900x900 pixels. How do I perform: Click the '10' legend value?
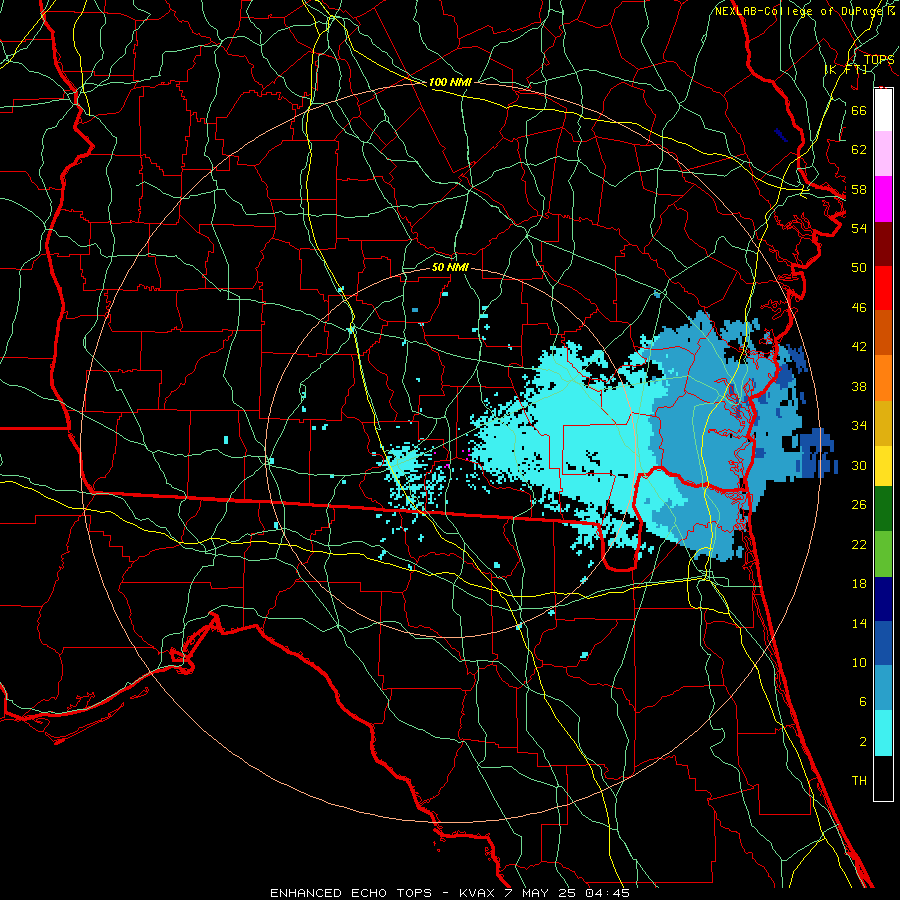point(859,663)
